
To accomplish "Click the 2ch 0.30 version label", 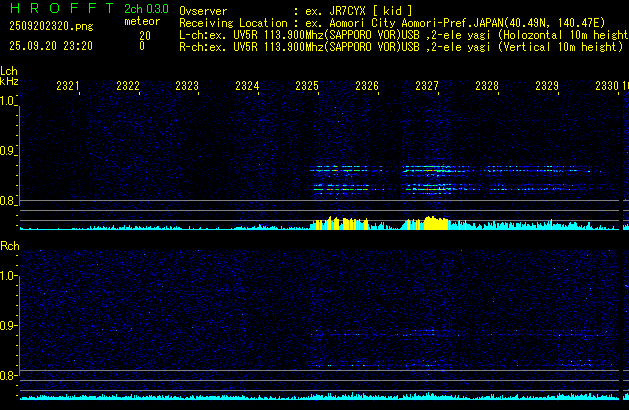I will point(147,8).
